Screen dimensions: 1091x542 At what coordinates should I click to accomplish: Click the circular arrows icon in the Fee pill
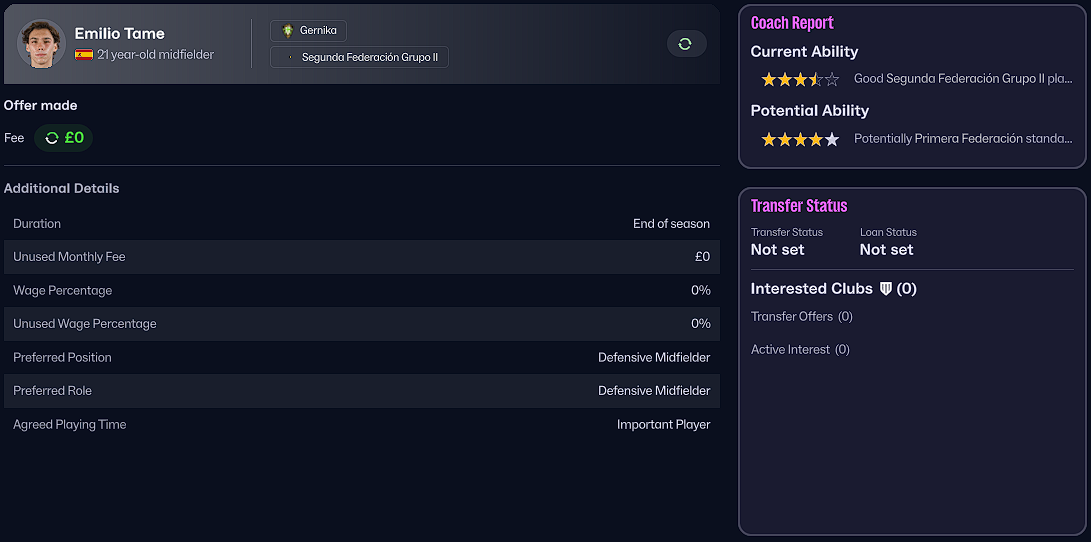52,138
